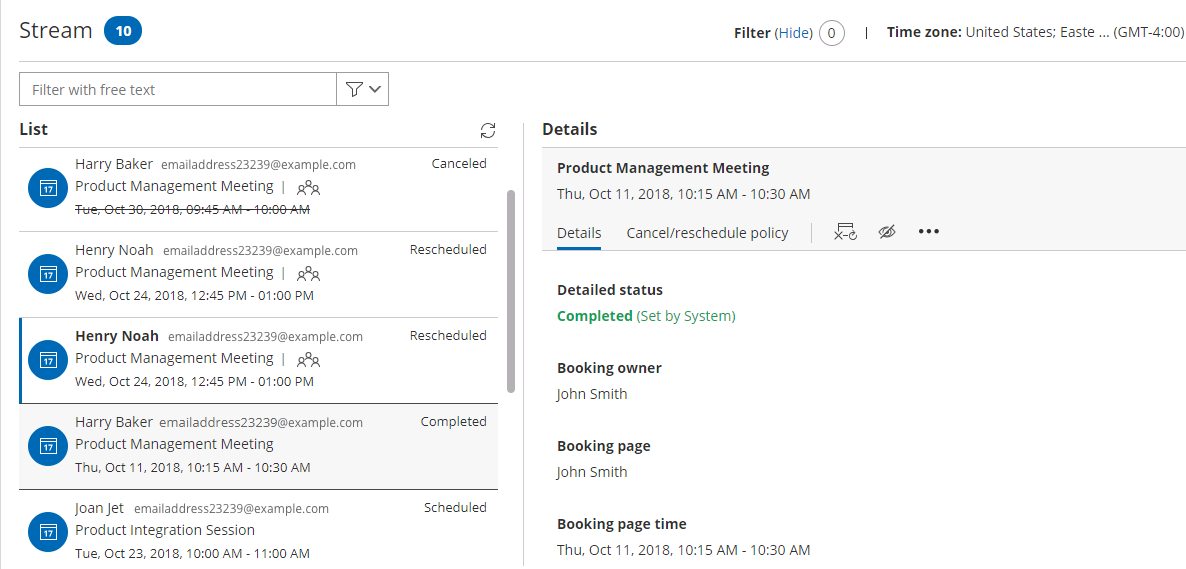Type in the free text filter field

pos(178,89)
